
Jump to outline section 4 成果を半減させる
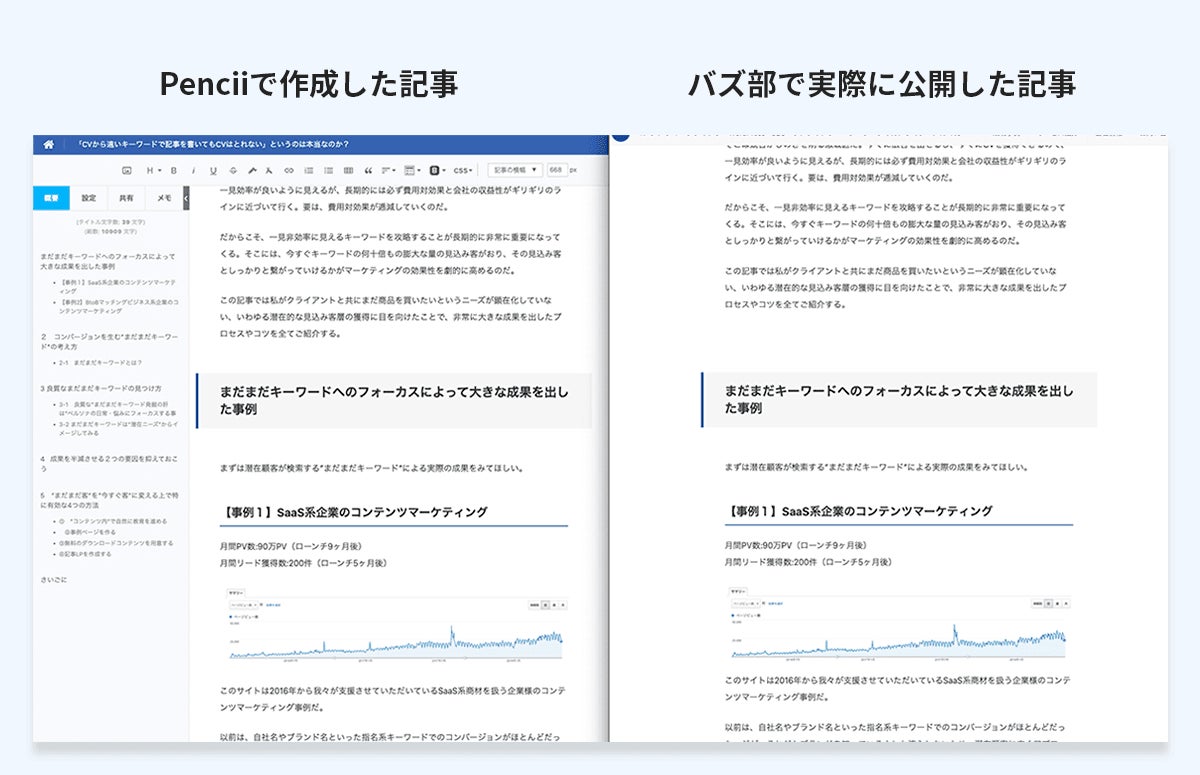pyautogui.click(x=109, y=463)
